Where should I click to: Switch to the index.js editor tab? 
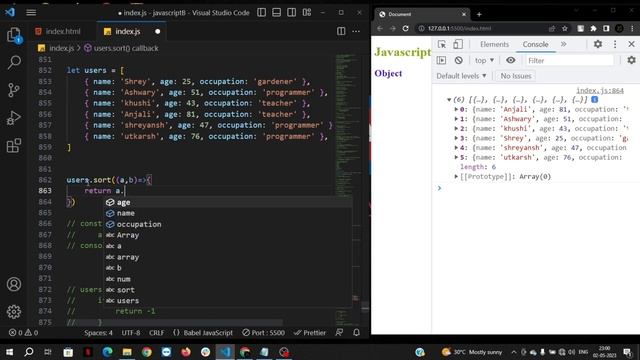tap(127, 31)
